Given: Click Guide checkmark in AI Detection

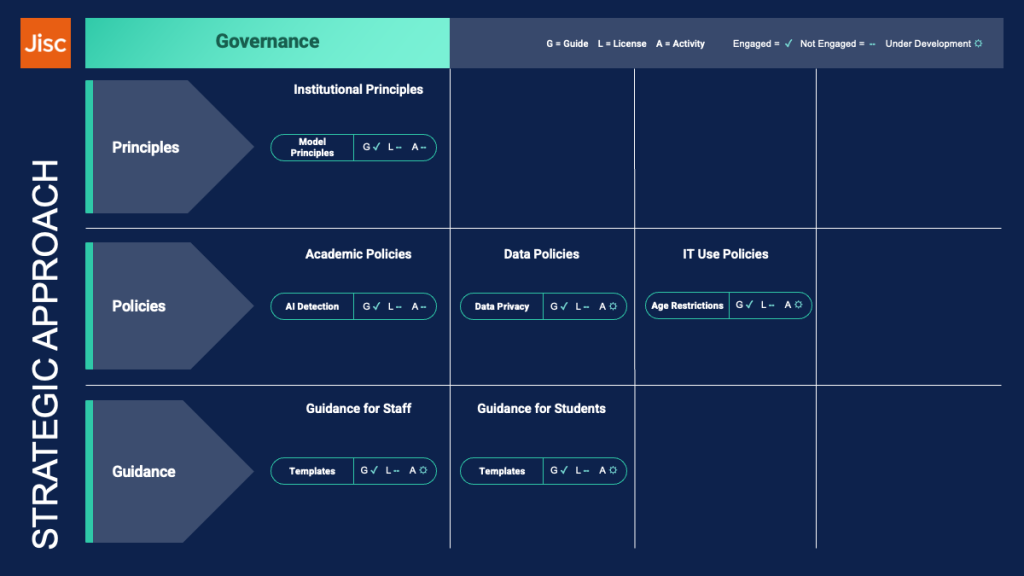Looking at the screenshot, I should pyautogui.click(x=376, y=306).
